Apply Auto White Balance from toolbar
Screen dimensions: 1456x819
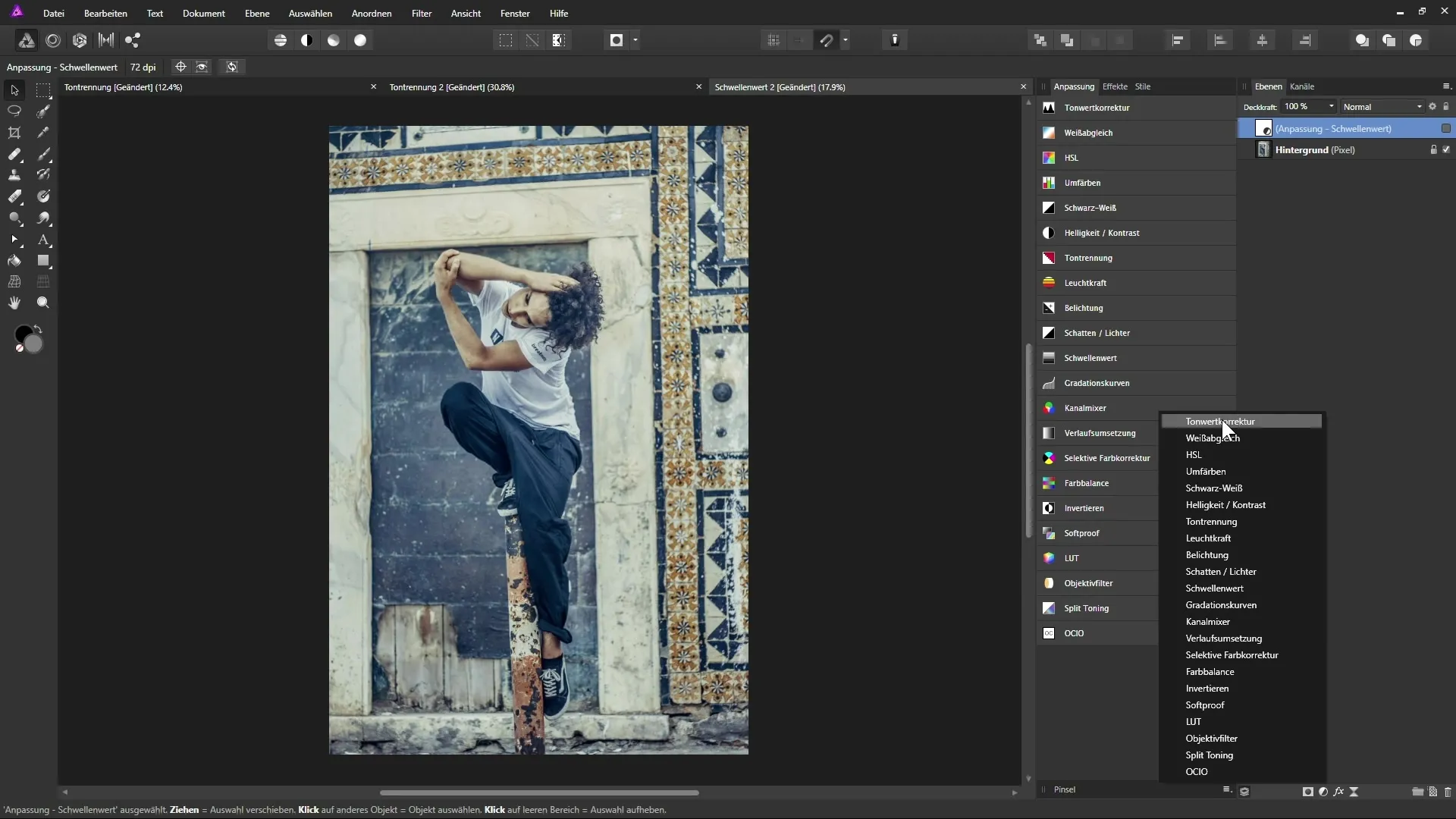[360, 40]
